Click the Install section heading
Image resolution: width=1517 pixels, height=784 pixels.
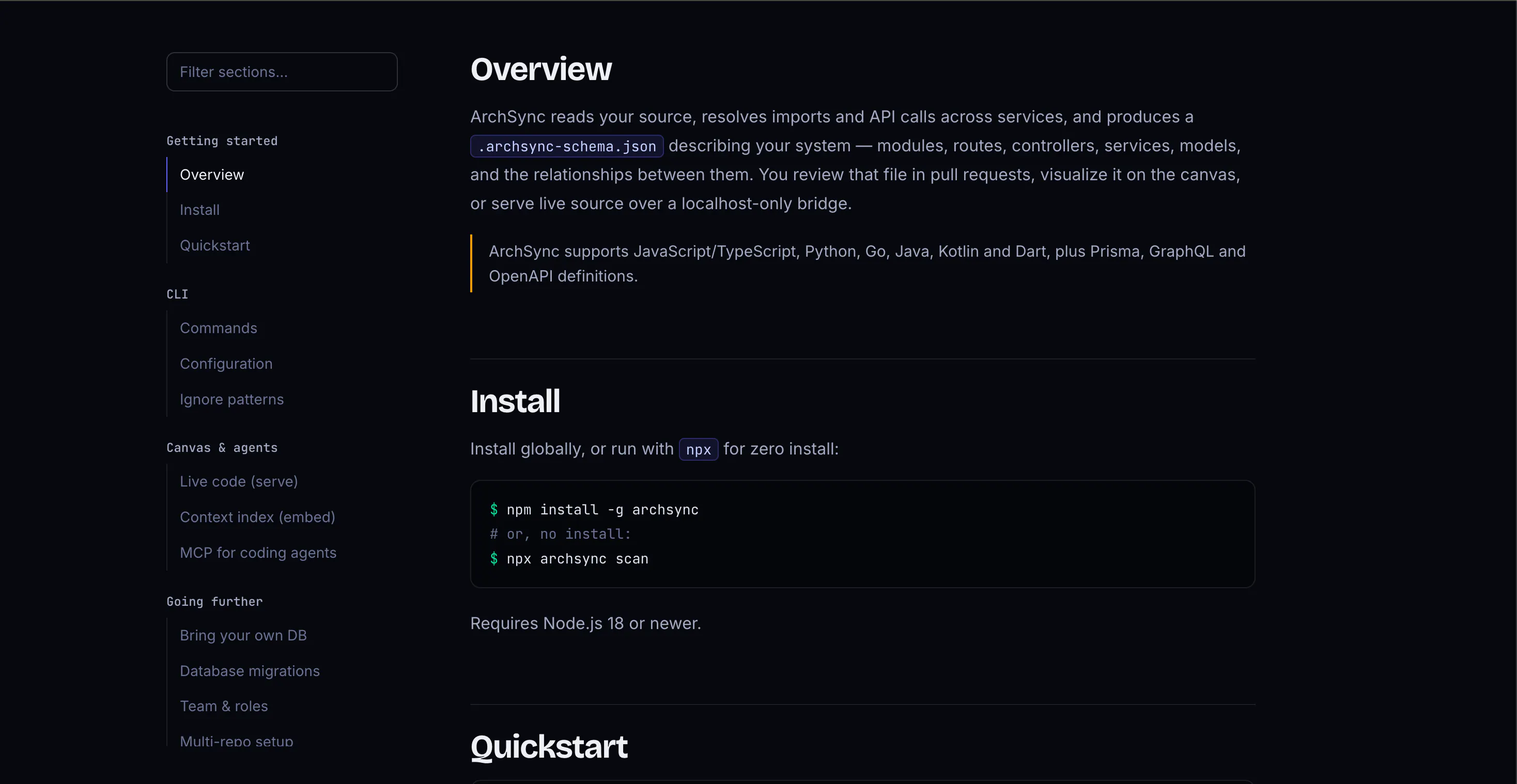[x=515, y=401]
